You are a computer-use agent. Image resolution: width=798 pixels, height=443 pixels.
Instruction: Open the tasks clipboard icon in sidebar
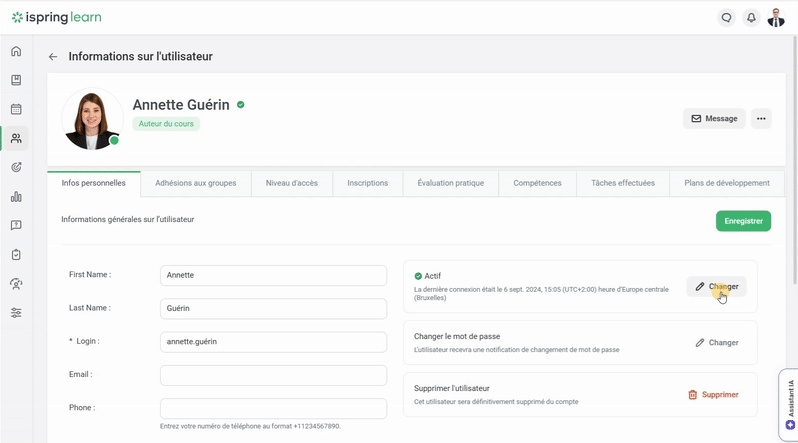(x=16, y=255)
